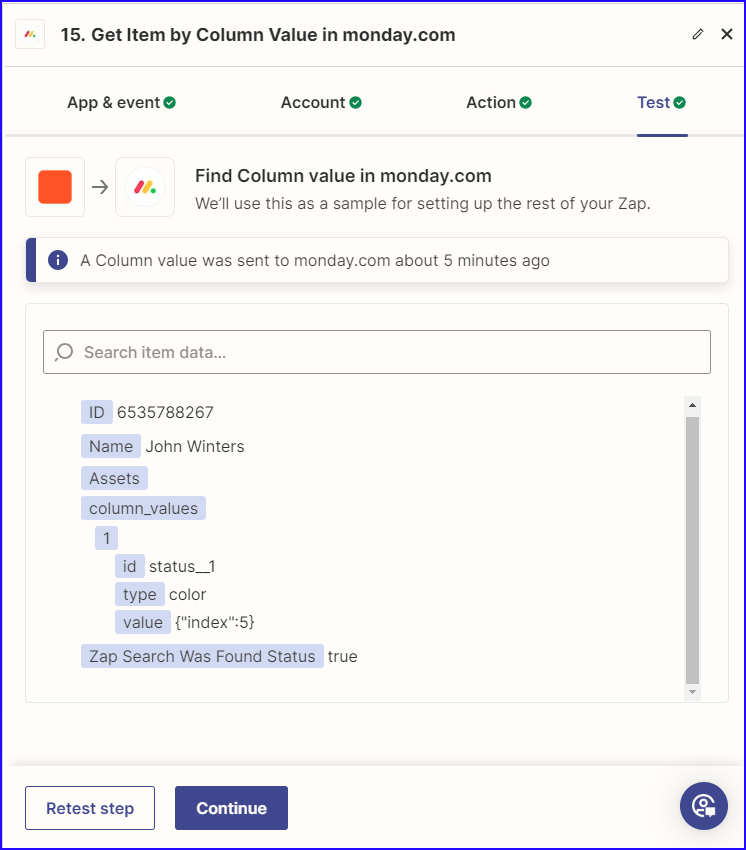
Task: Click scrollbar up arrow in results
Action: click(691, 405)
